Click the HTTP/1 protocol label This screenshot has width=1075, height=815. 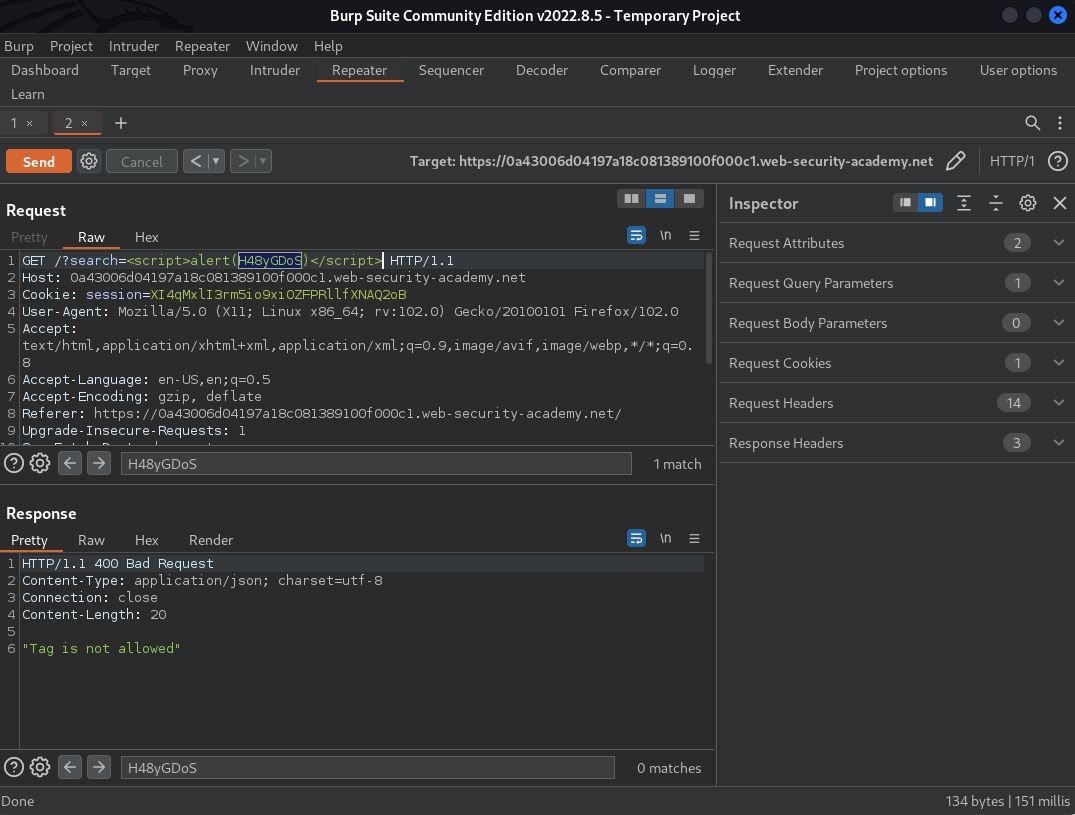1012,161
